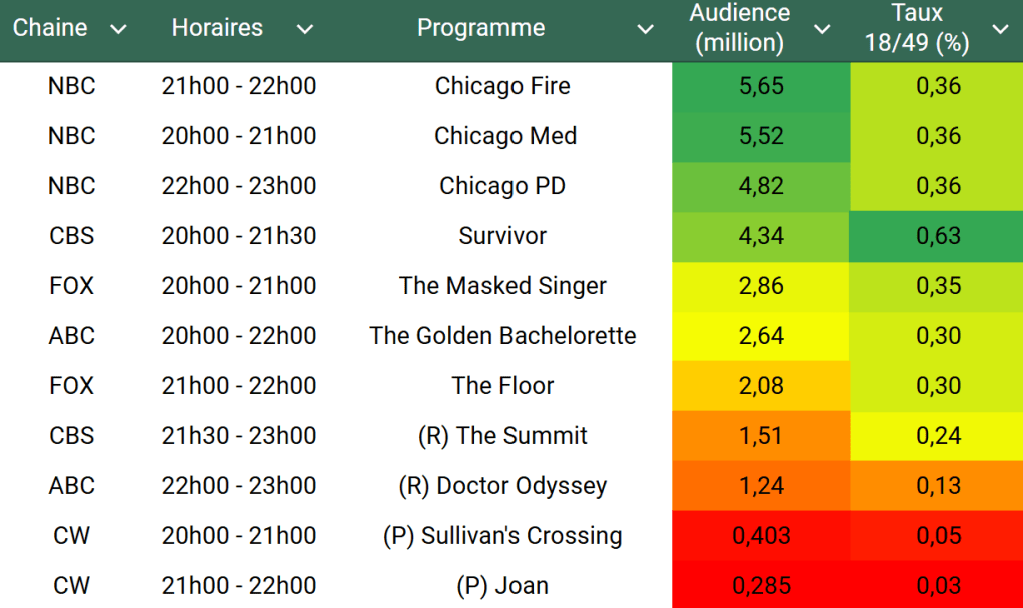Expand the Taux 18/49 (%) filter arrow
This screenshot has width=1023, height=608.
point(1000,29)
